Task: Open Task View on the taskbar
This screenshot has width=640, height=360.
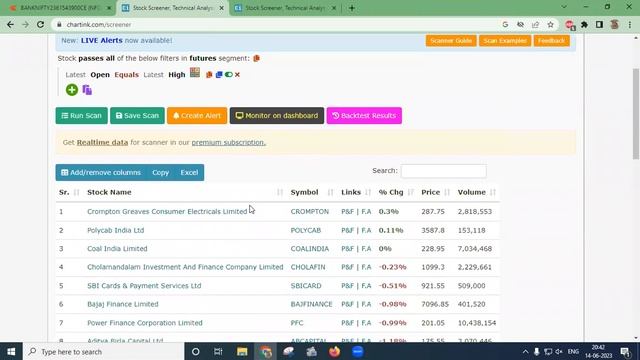Action: coord(218,351)
